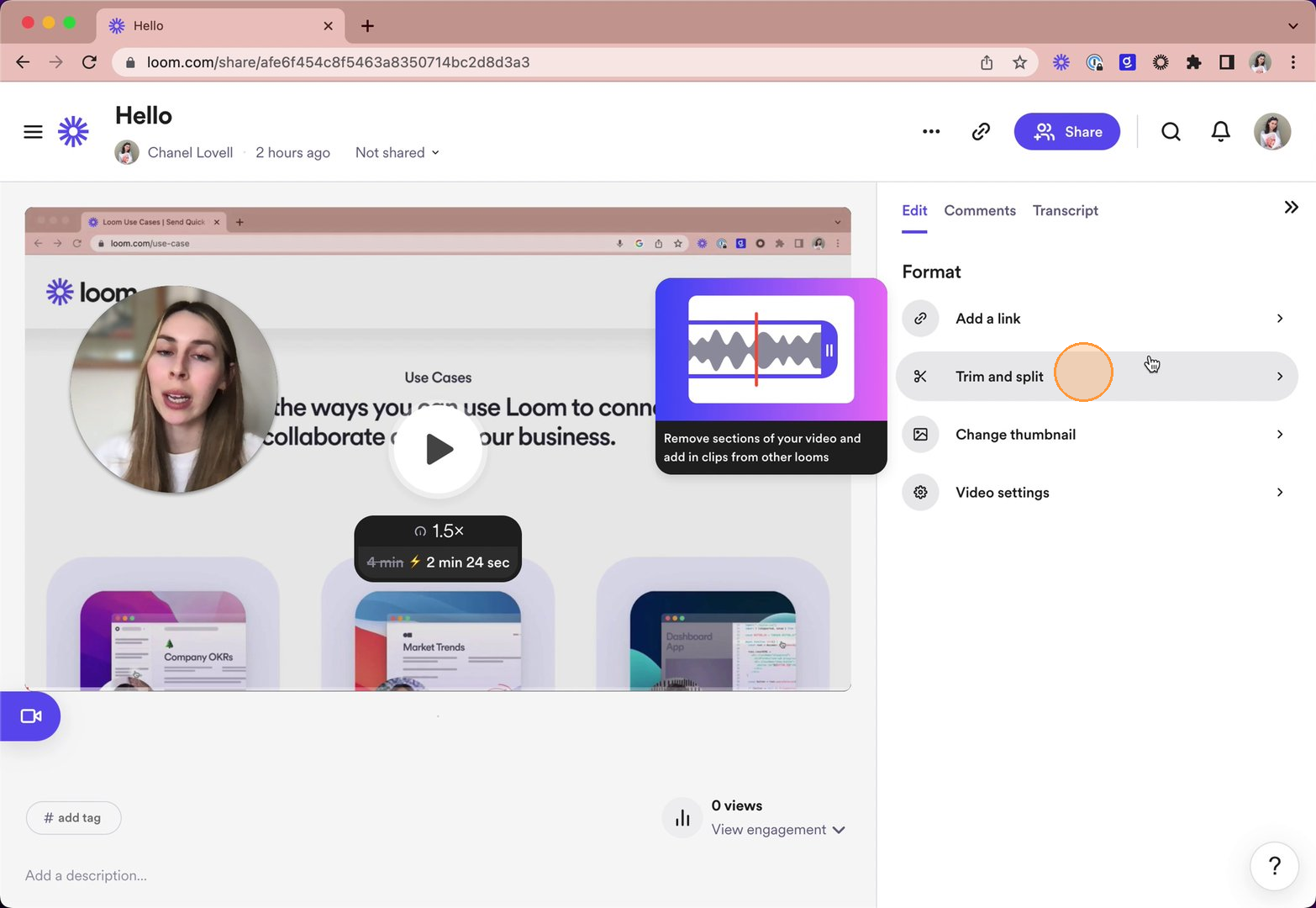
Task: Open the browser extensions puzzle icon
Action: pyautogui.click(x=1193, y=62)
